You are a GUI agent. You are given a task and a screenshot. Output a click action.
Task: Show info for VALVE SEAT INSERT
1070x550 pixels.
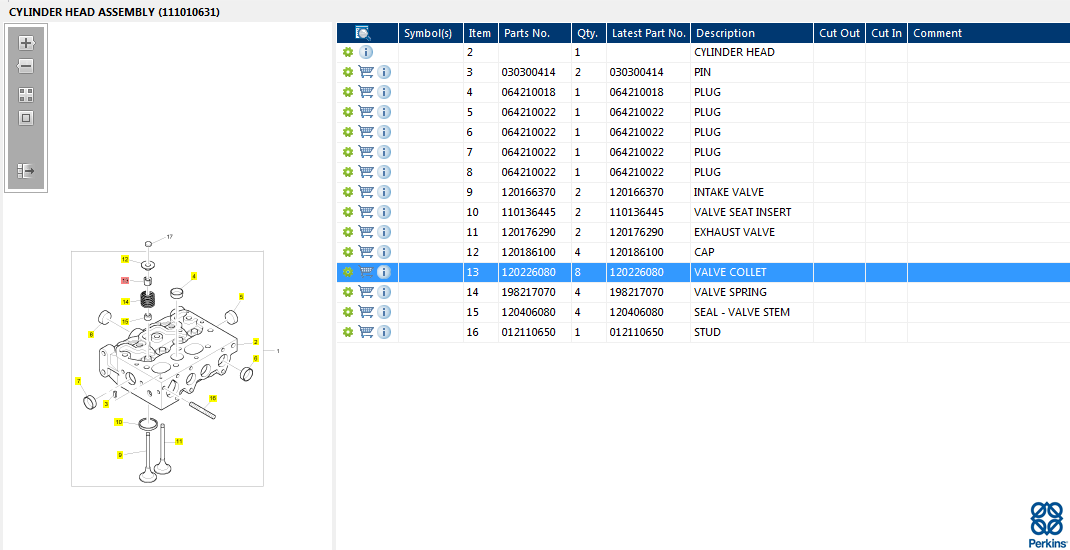384,212
